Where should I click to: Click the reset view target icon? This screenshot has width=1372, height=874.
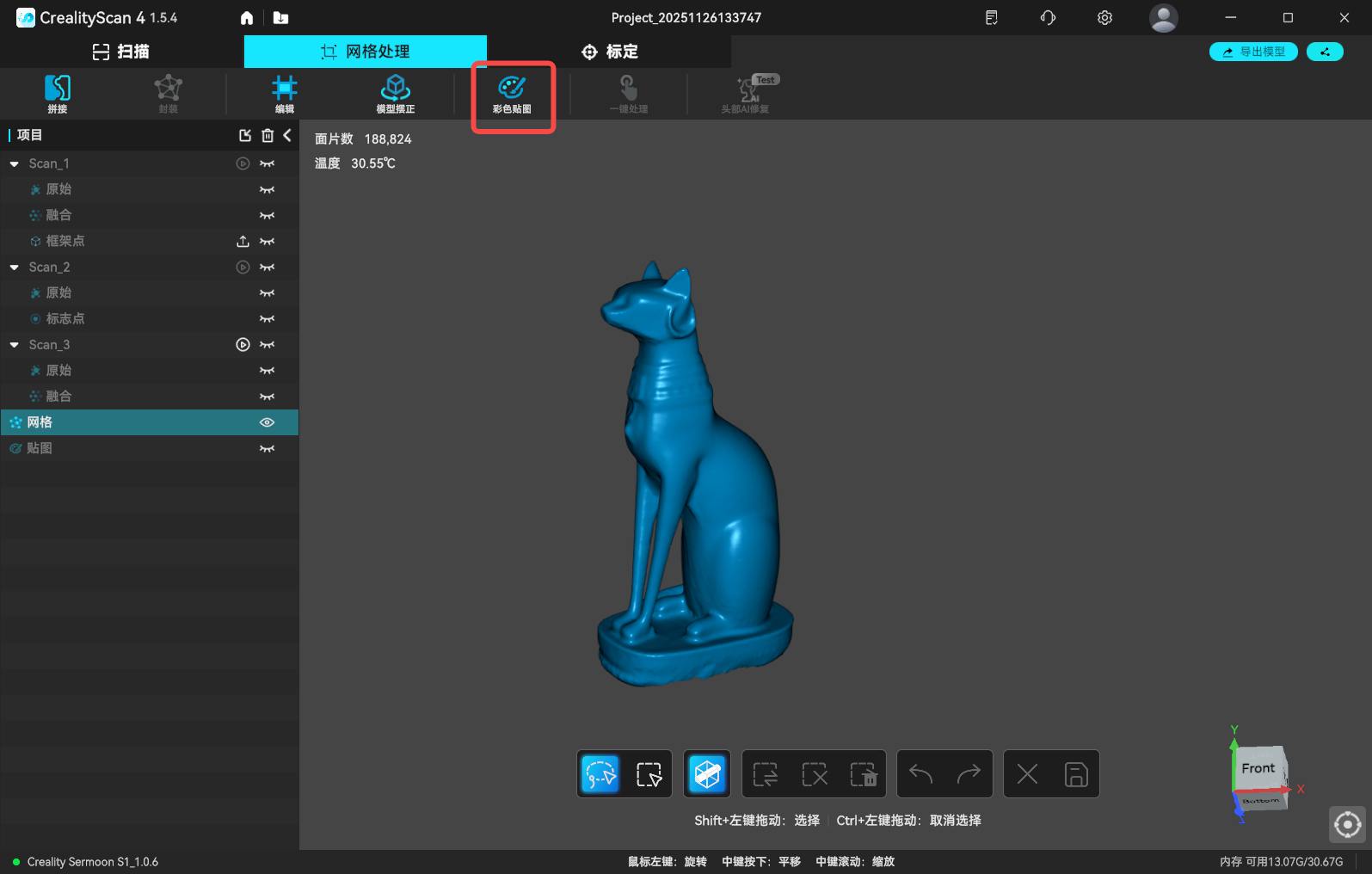(x=1347, y=825)
